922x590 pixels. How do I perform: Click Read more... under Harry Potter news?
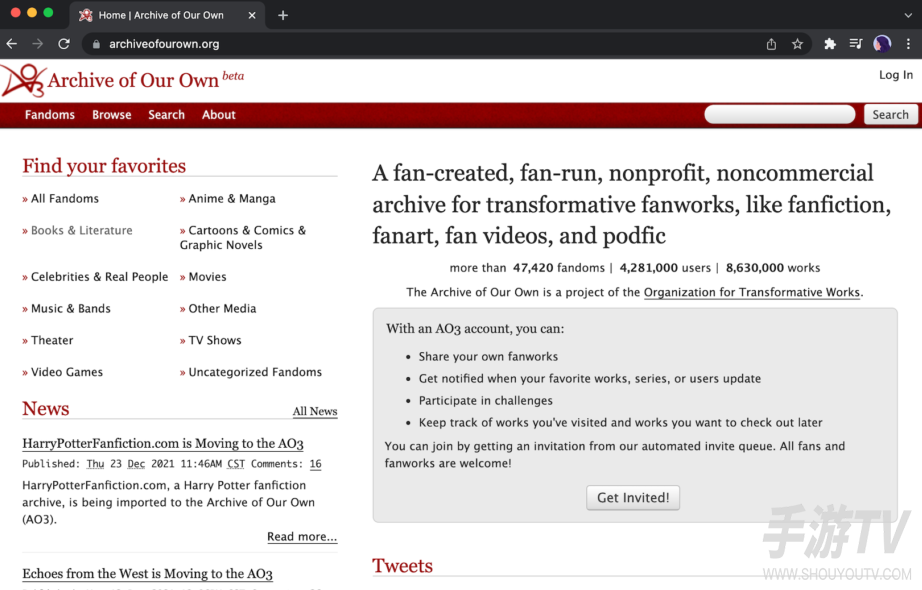click(x=302, y=536)
